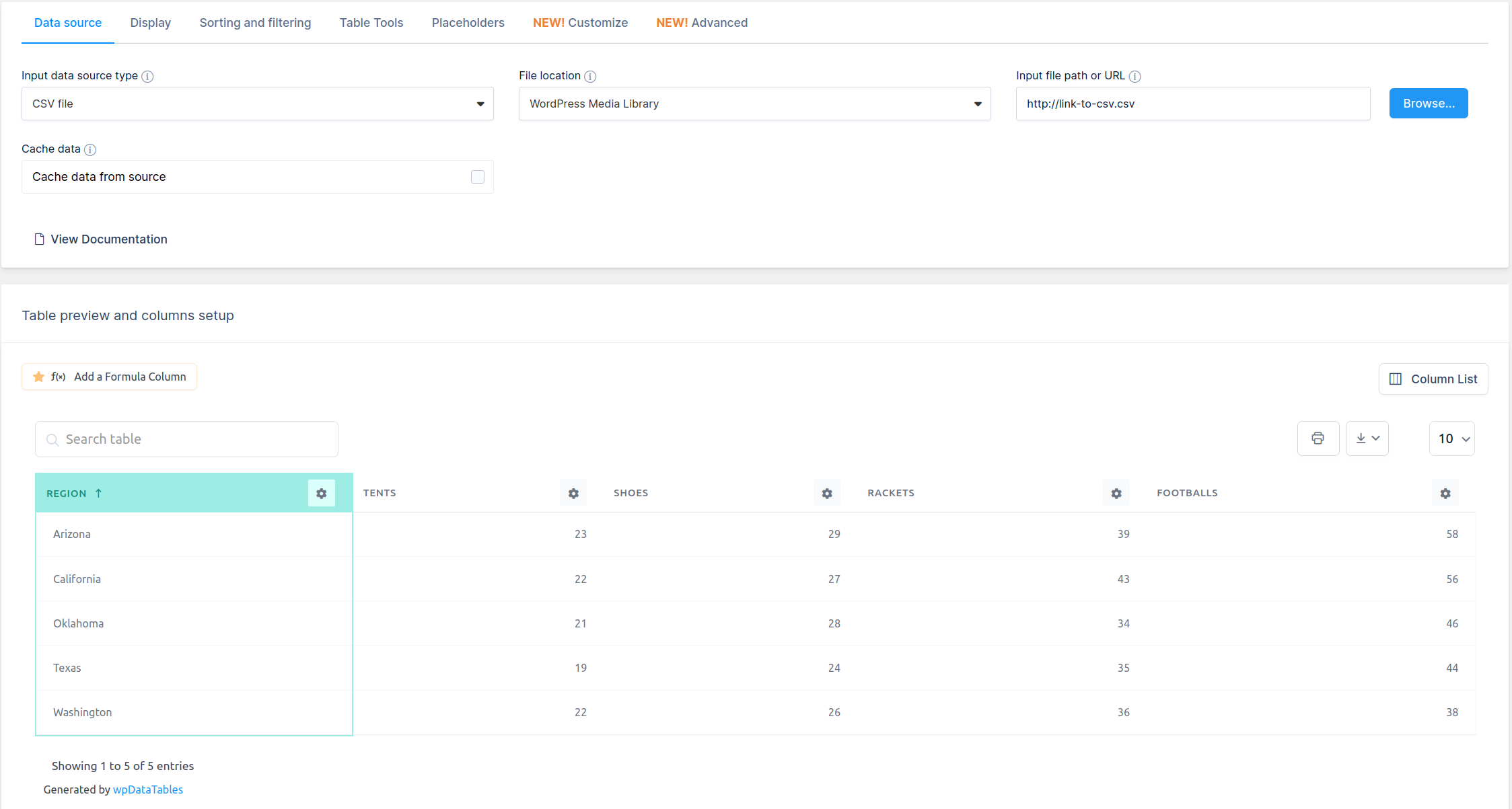Click the sort arrow beside Region header
This screenshot has width=1512, height=809.
[x=99, y=493]
